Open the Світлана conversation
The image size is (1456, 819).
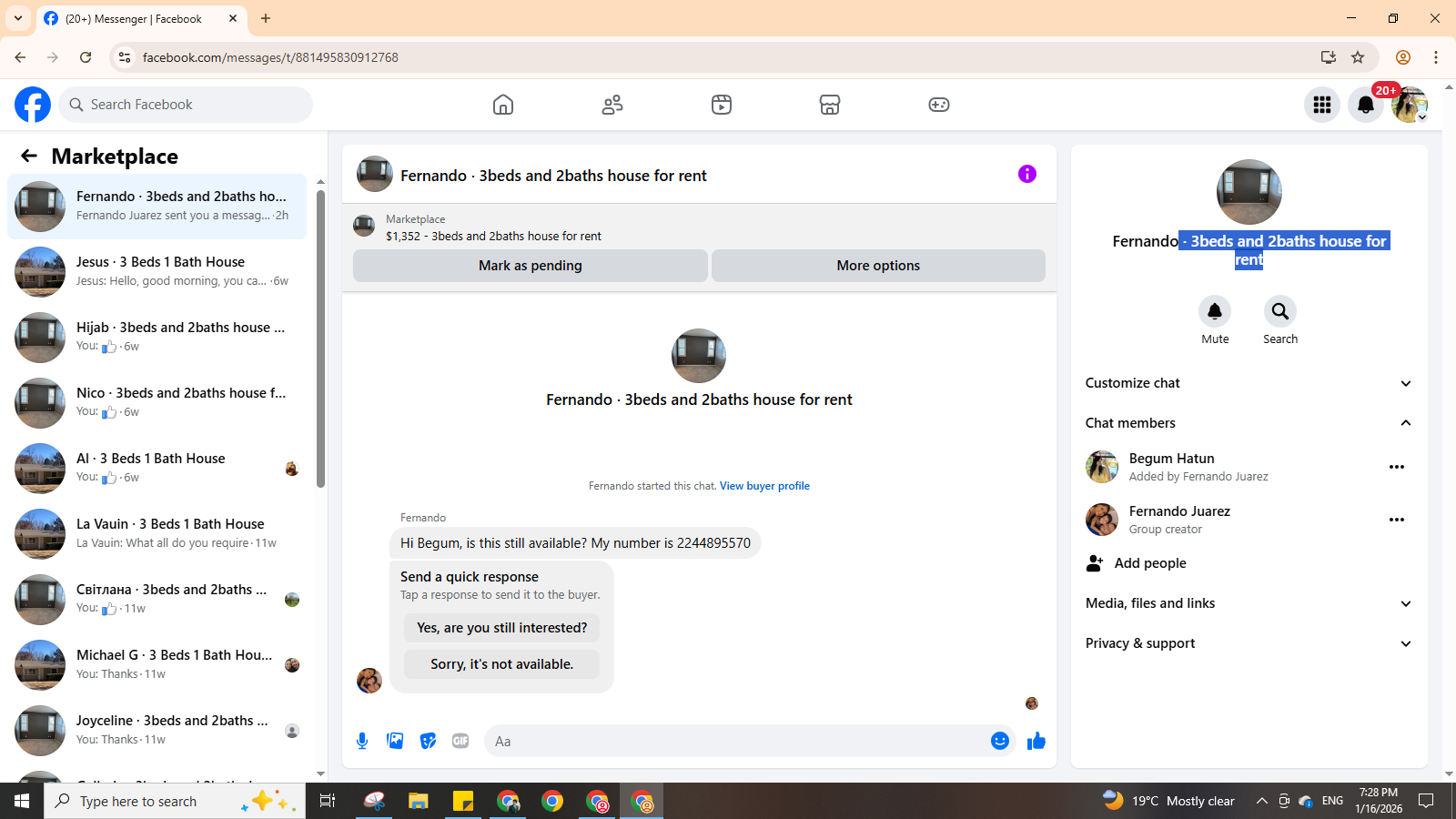tap(157, 600)
